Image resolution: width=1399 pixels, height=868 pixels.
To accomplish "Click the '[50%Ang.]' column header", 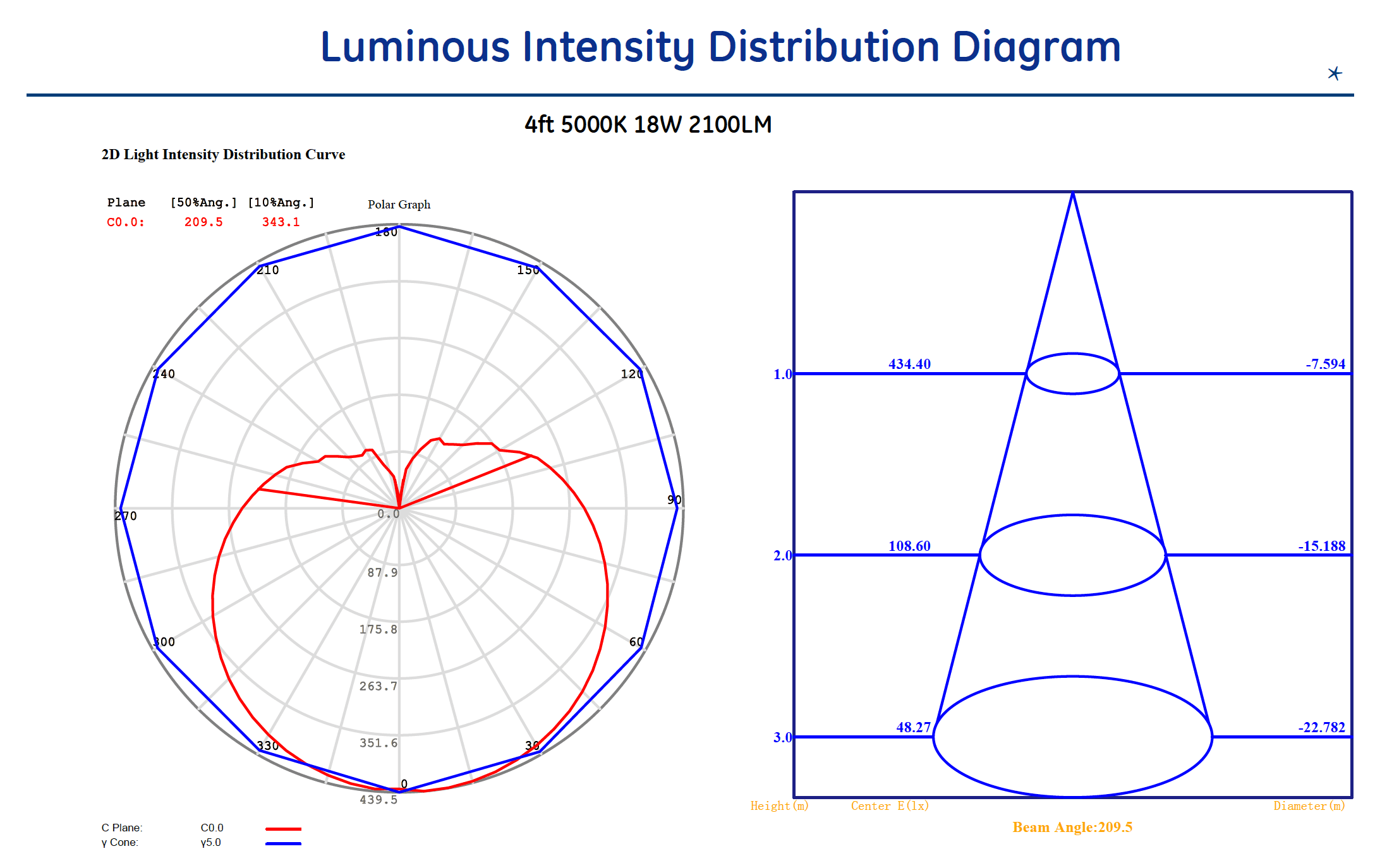I will pyautogui.click(x=203, y=202).
